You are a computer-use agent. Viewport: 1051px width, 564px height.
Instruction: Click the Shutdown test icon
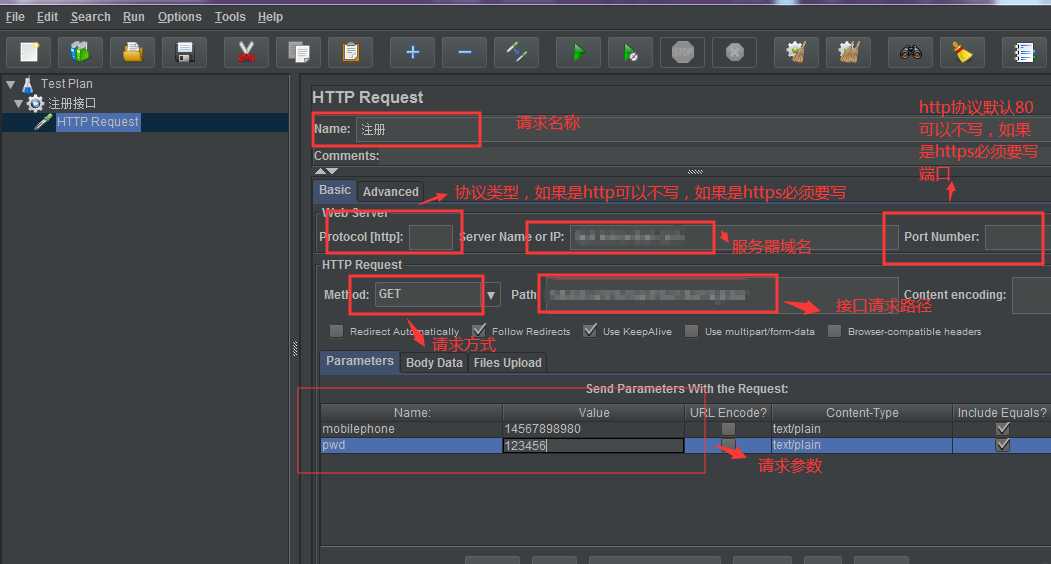click(735, 52)
